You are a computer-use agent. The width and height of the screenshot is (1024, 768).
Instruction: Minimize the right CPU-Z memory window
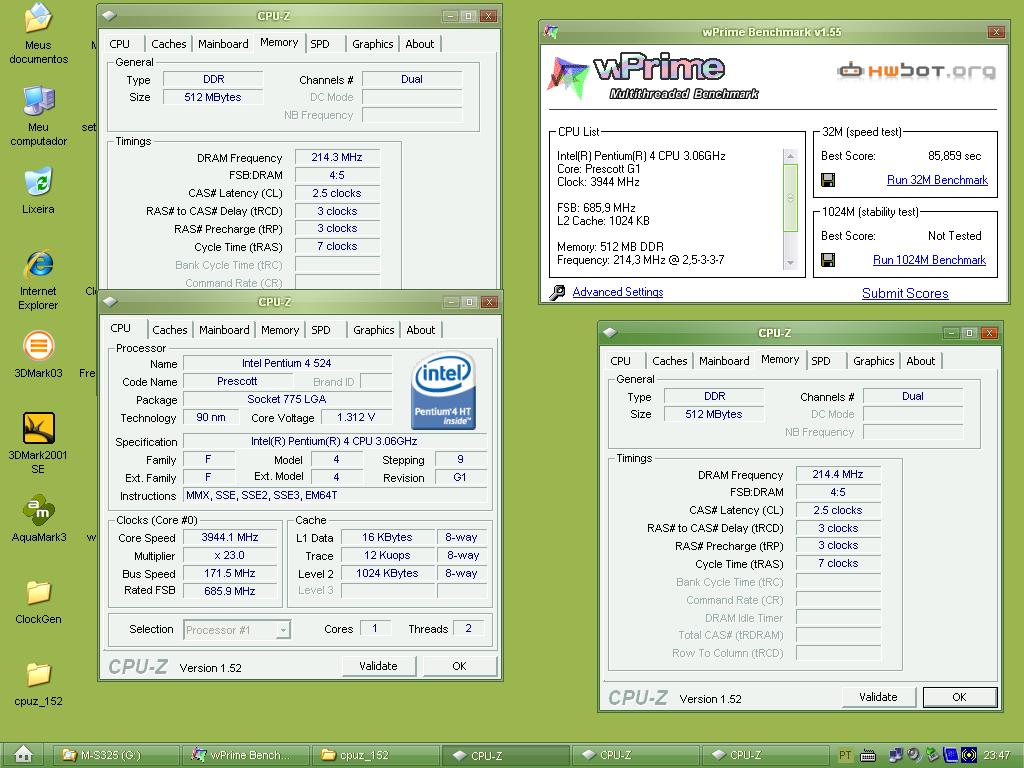click(951, 333)
